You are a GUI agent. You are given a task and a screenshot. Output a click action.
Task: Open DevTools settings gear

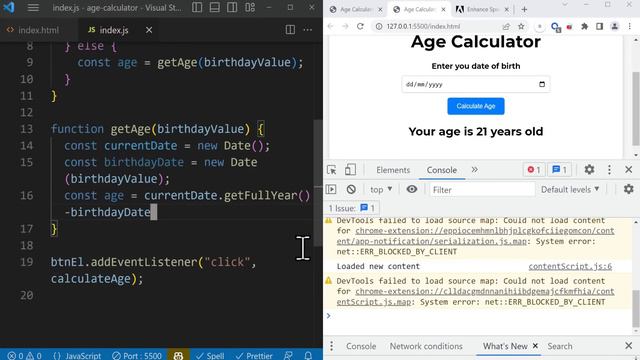(589, 169)
